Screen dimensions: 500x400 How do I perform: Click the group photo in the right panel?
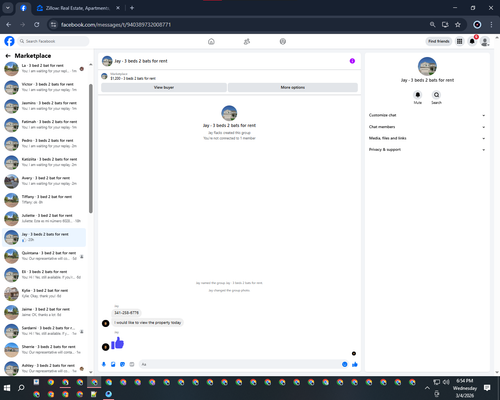click(427, 66)
